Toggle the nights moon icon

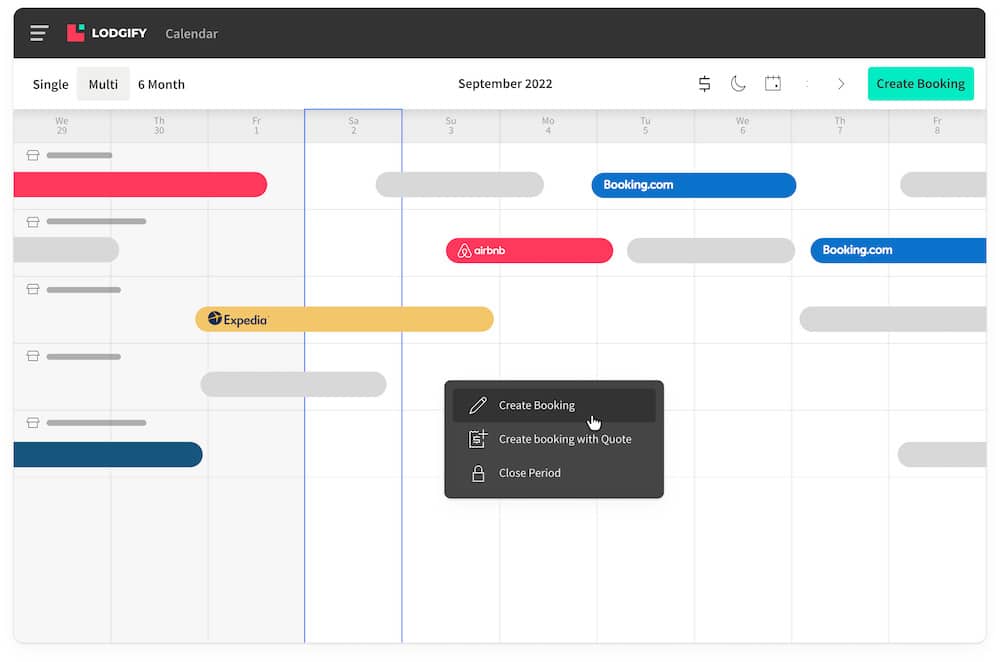click(738, 84)
